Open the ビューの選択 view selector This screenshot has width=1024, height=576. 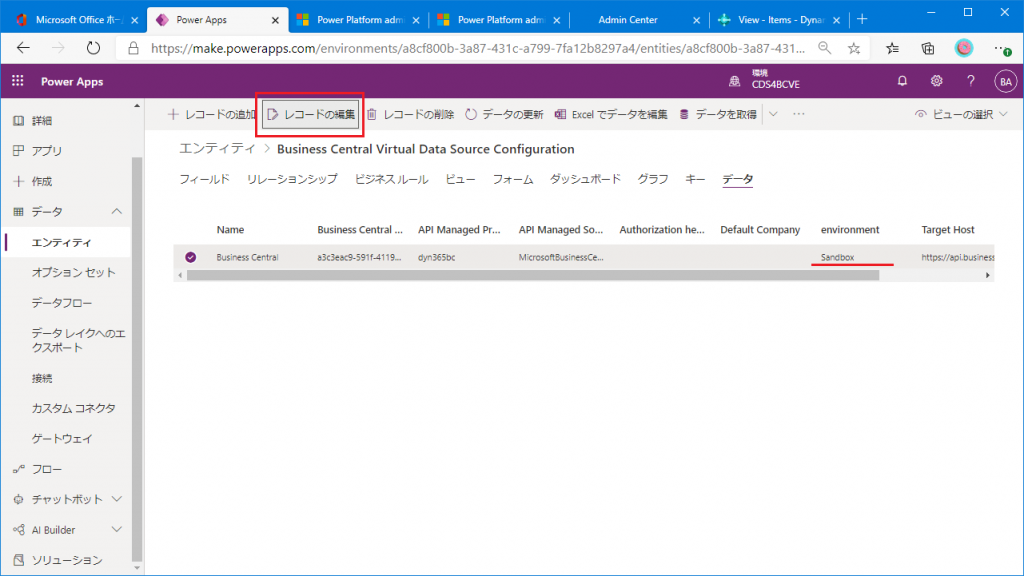(961, 114)
